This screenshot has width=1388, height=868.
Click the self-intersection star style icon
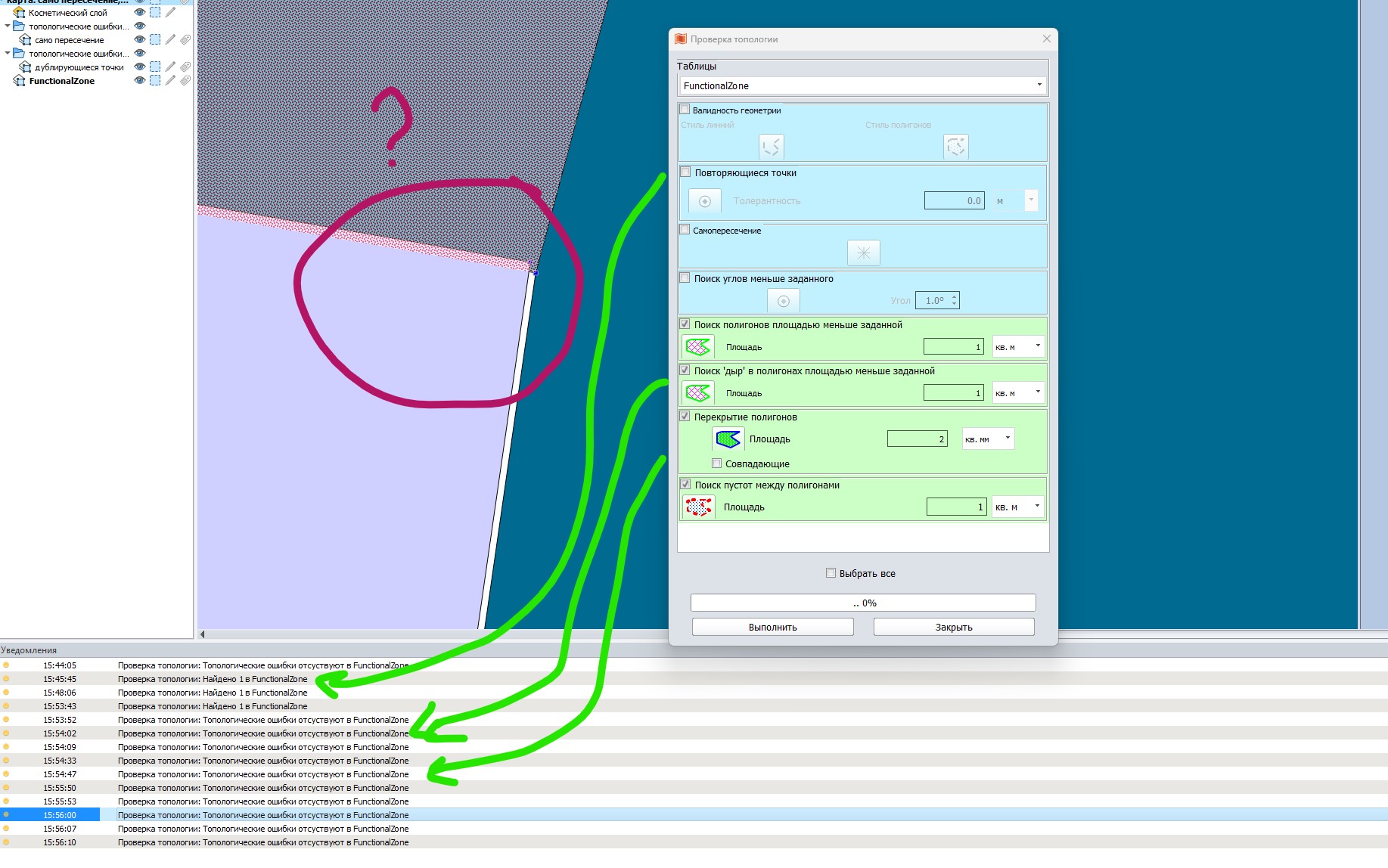(x=863, y=253)
